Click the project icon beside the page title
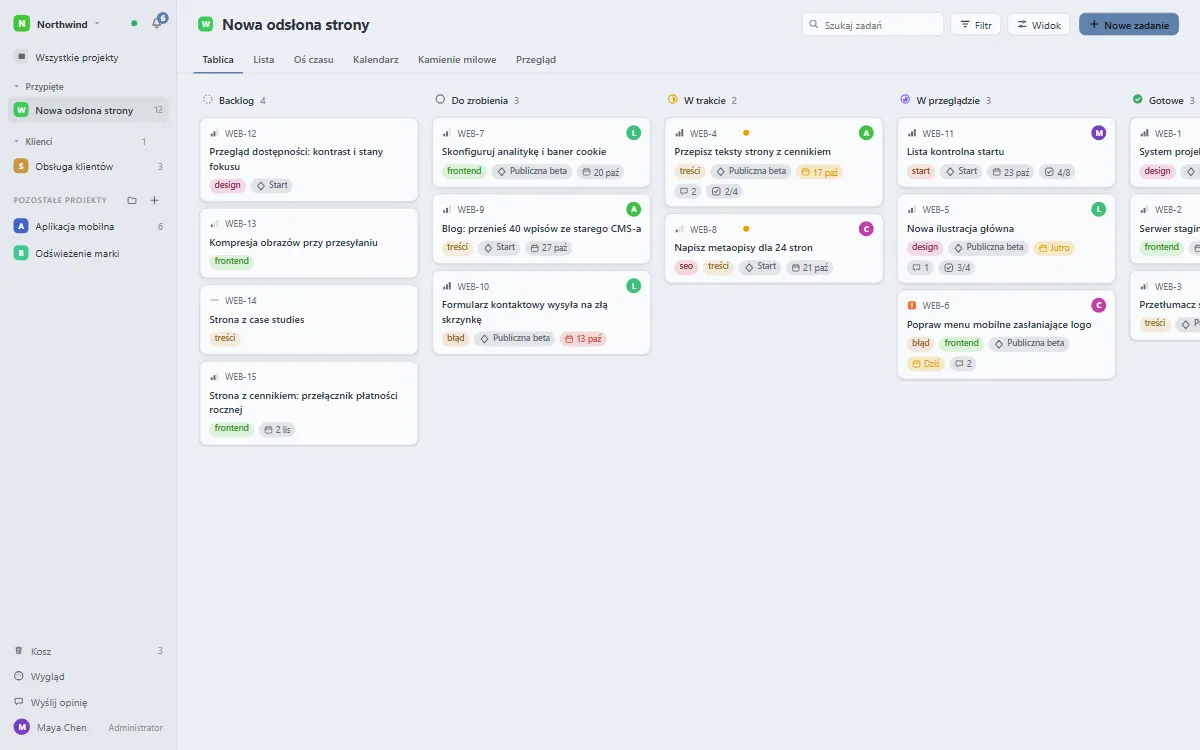The image size is (1200, 750). [x=206, y=25]
